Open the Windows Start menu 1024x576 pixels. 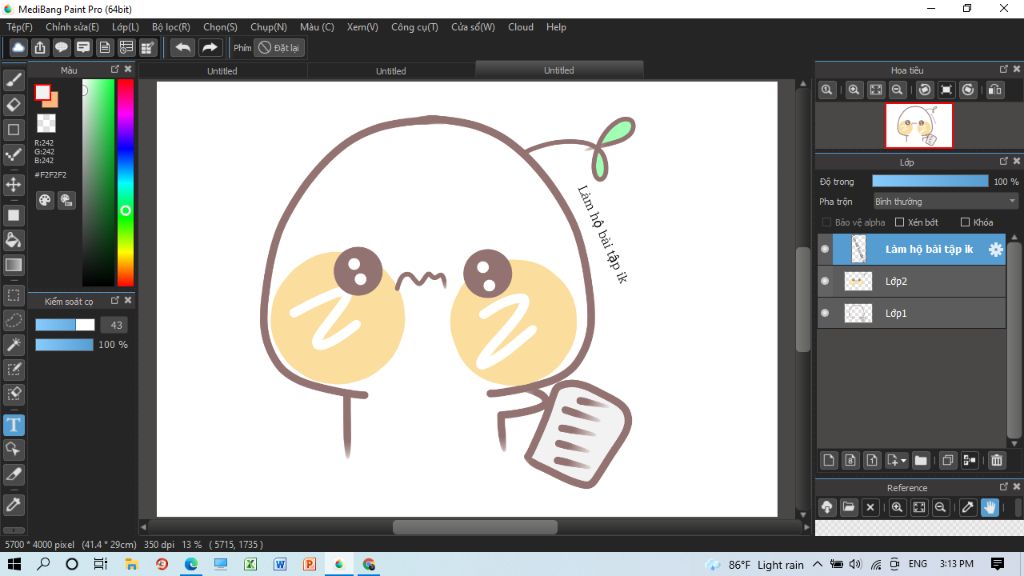pos(14,564)
